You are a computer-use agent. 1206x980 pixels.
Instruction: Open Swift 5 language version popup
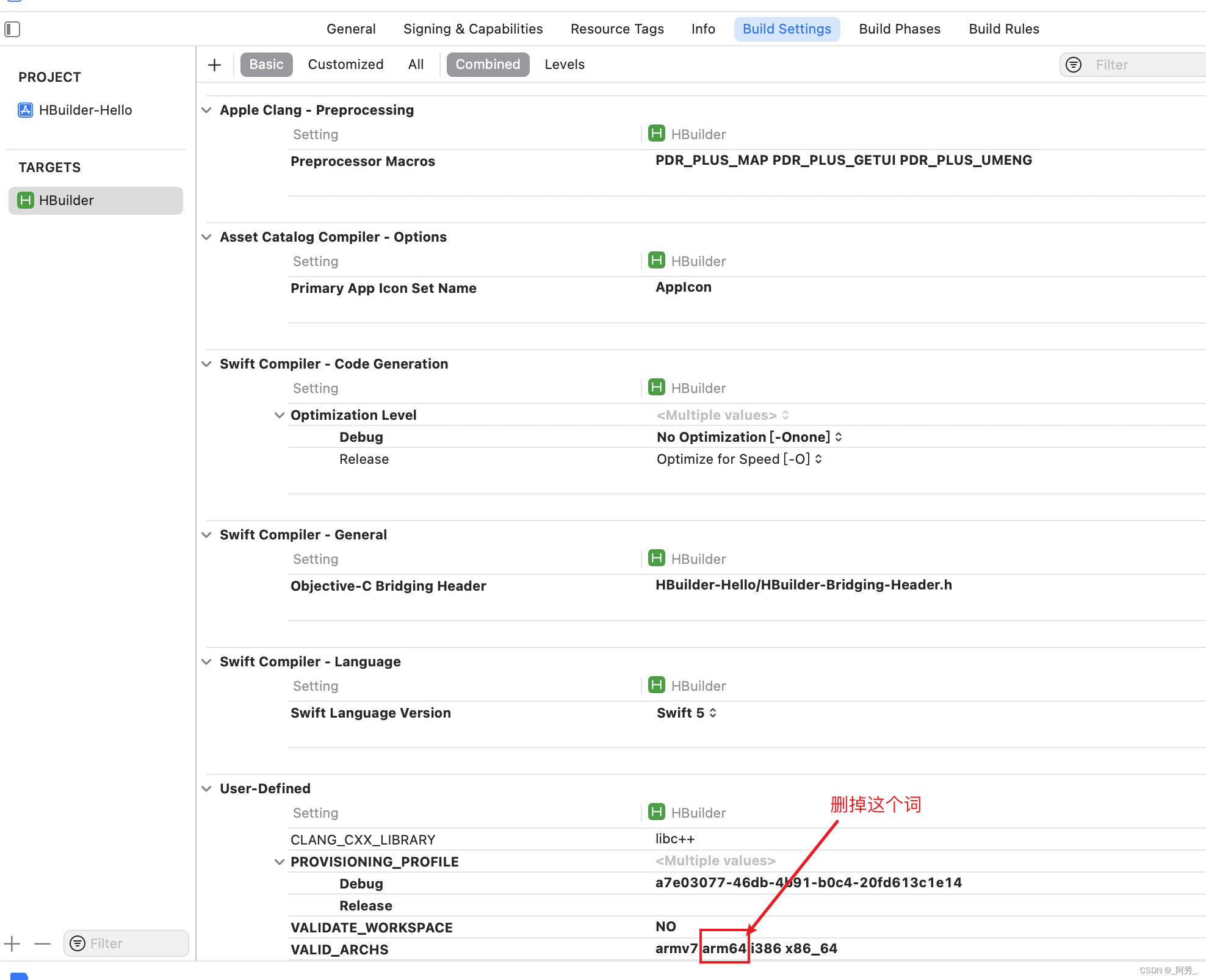click(687, 713)
